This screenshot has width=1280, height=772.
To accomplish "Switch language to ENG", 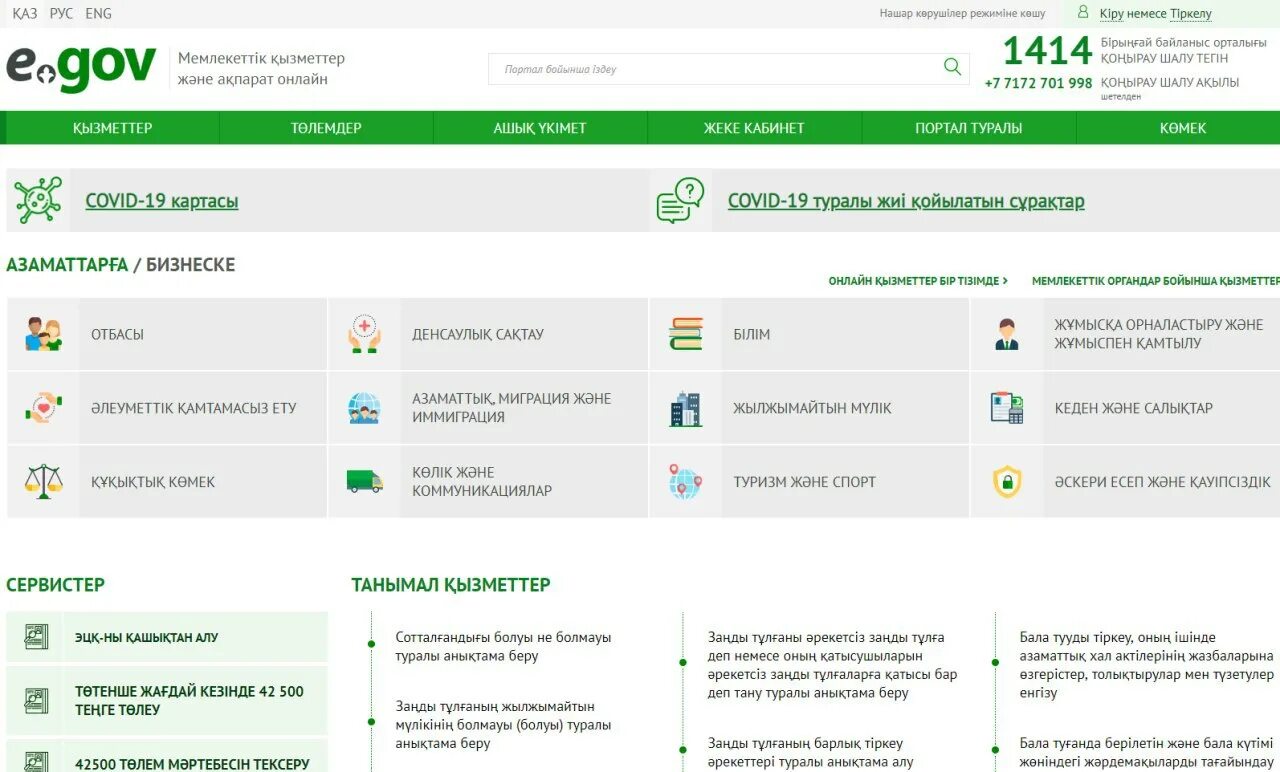I will 99,13.
